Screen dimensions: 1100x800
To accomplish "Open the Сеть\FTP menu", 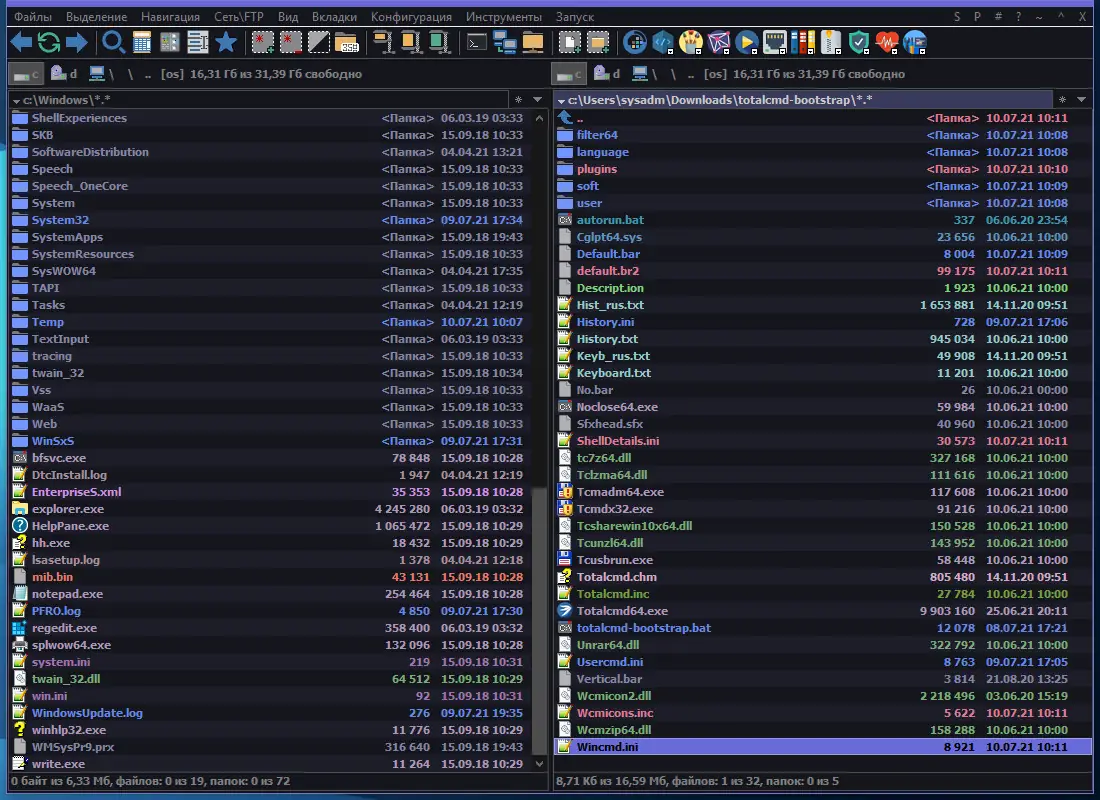I will (239, 17).
